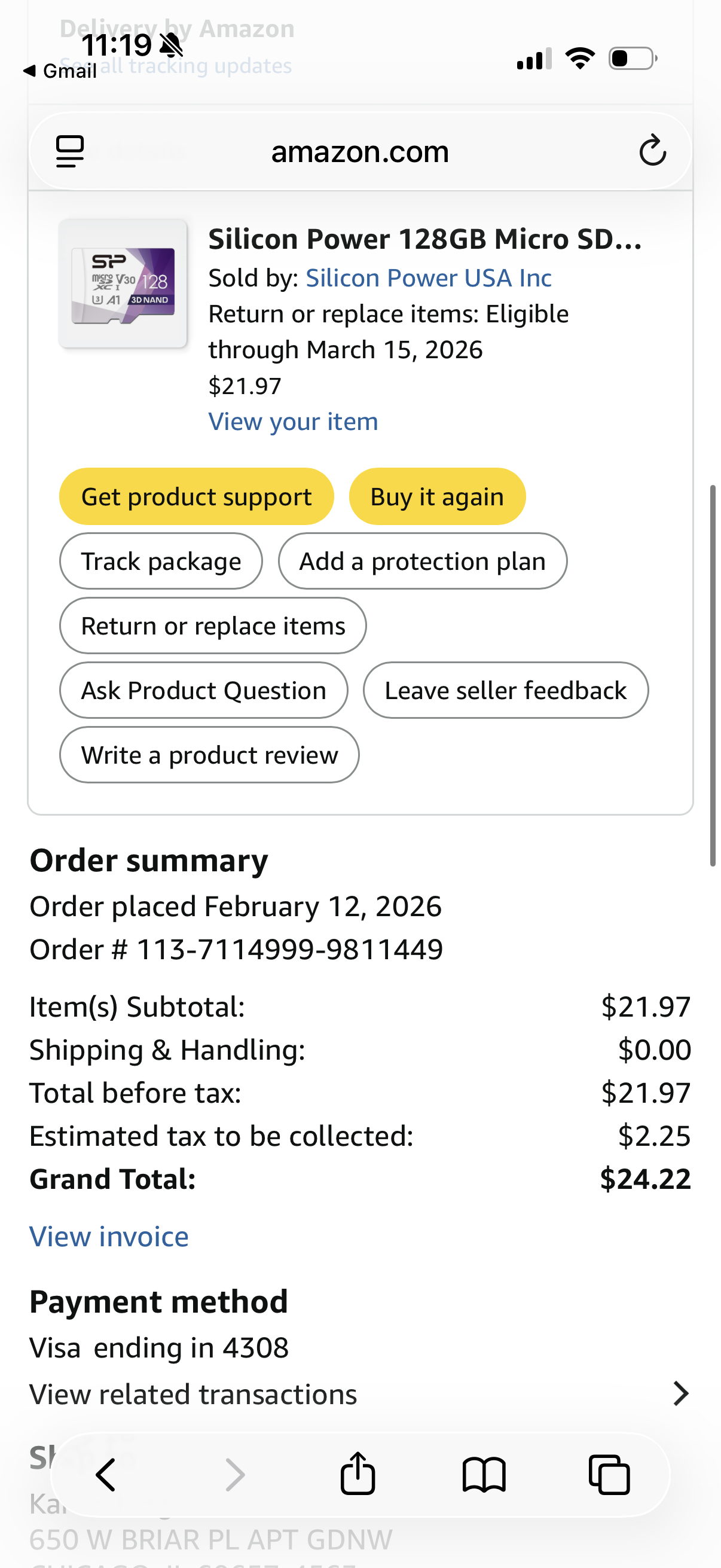Viewport: 721px width, 1568px height.
Task: Open the View invoice link
Action: [109, 1236]
